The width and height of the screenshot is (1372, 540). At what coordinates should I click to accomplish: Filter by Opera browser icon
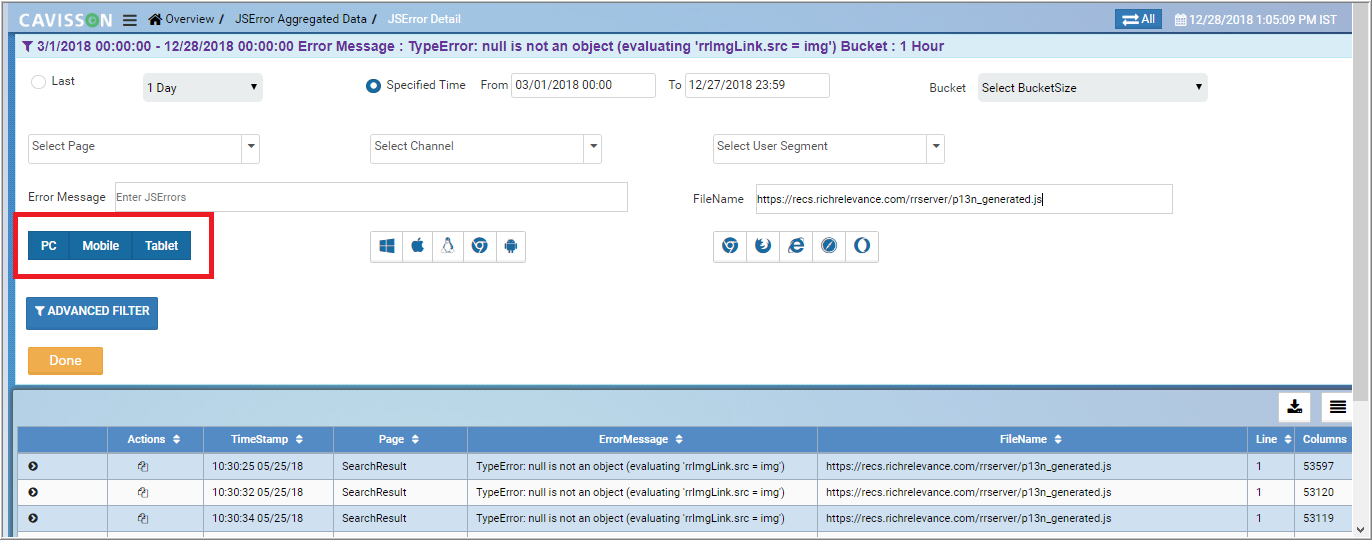(861, 246)
